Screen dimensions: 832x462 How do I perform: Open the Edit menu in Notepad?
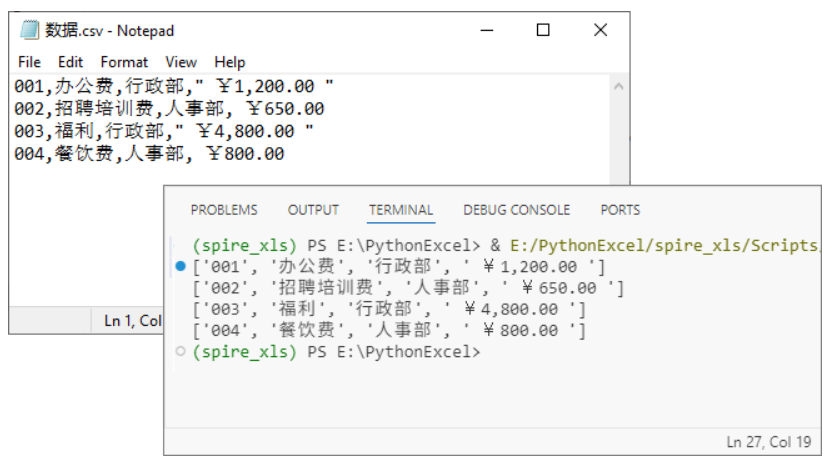70,62
